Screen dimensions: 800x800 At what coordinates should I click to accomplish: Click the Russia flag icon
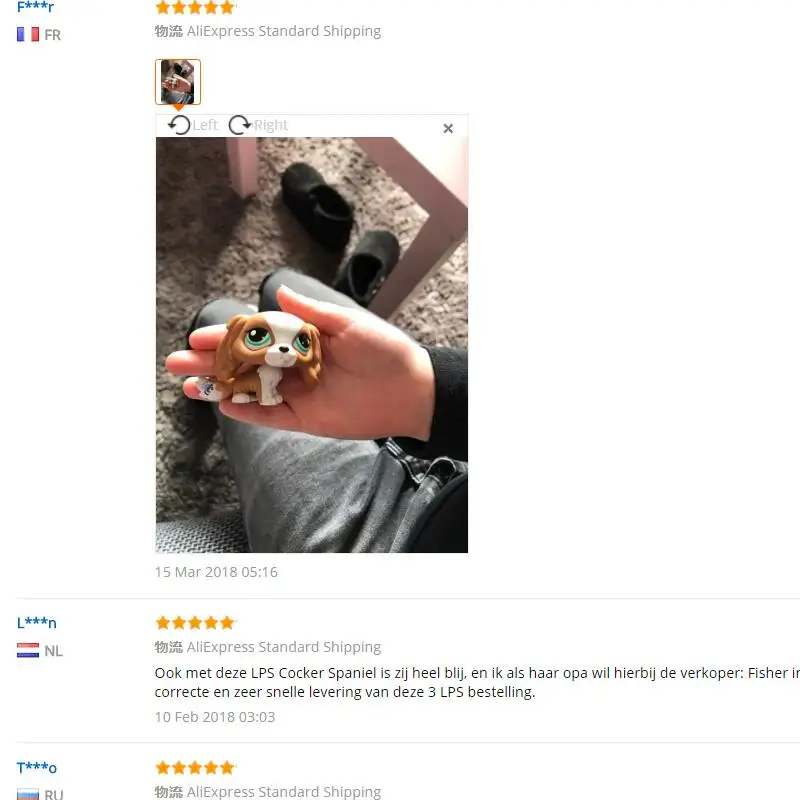[x=28, y=794]
